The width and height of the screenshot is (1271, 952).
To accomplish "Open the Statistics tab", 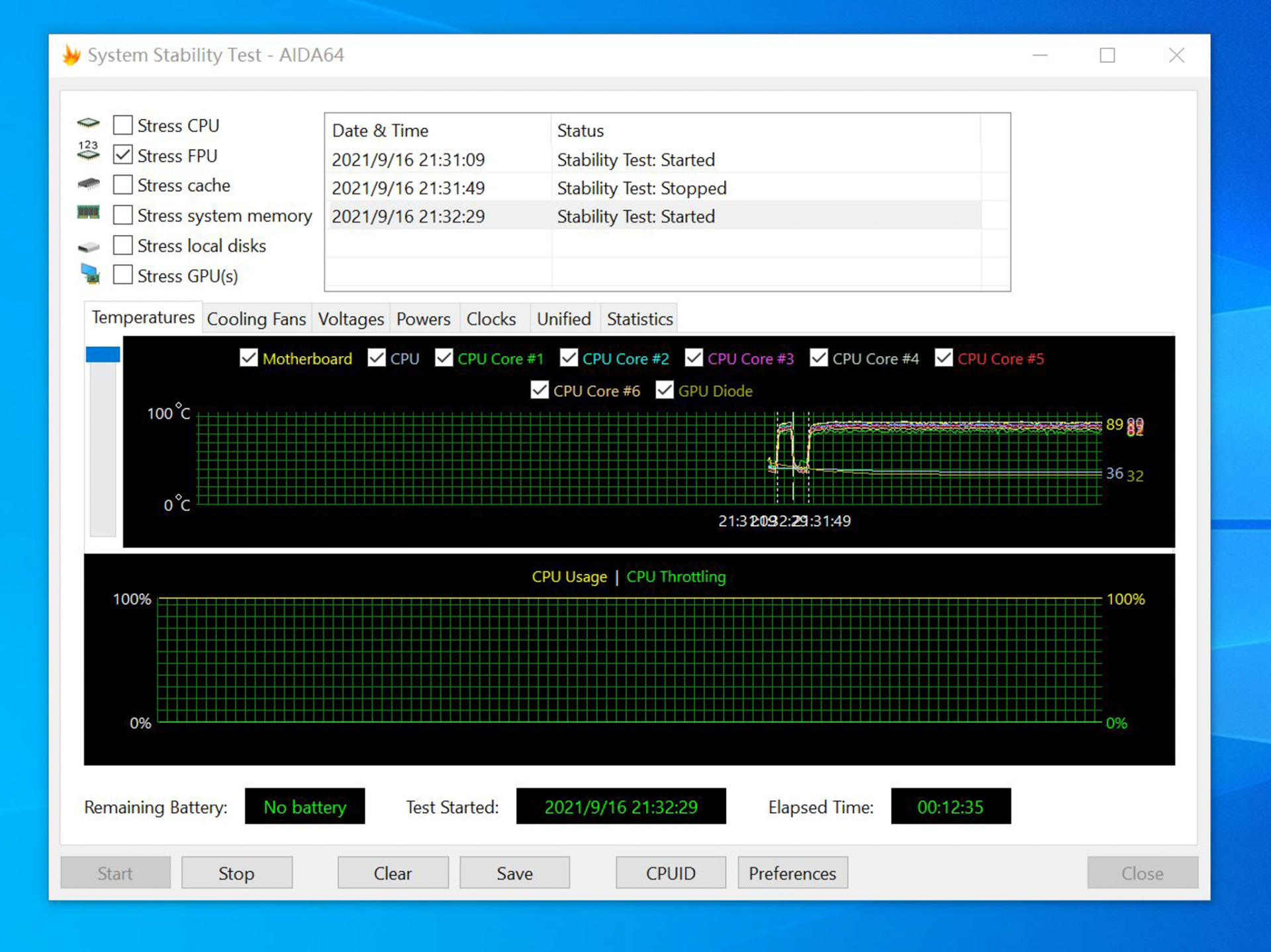I will 639,319.
